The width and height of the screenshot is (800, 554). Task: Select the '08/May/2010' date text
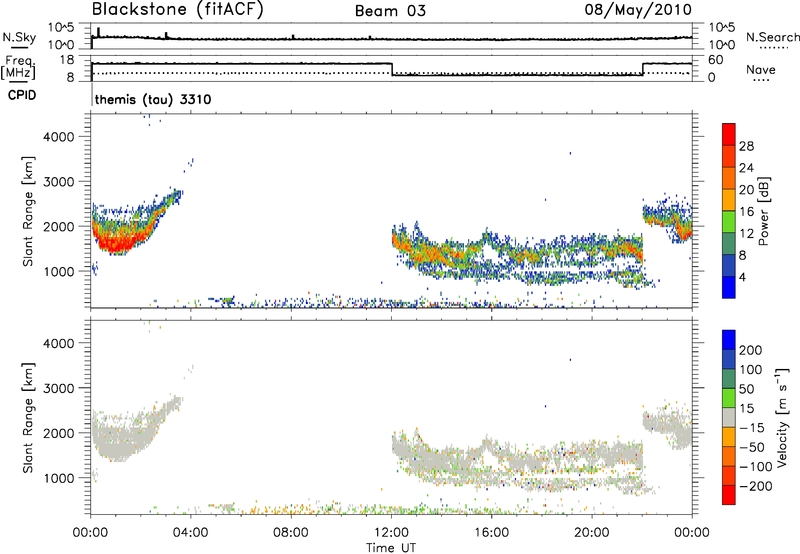click(638, 10)
